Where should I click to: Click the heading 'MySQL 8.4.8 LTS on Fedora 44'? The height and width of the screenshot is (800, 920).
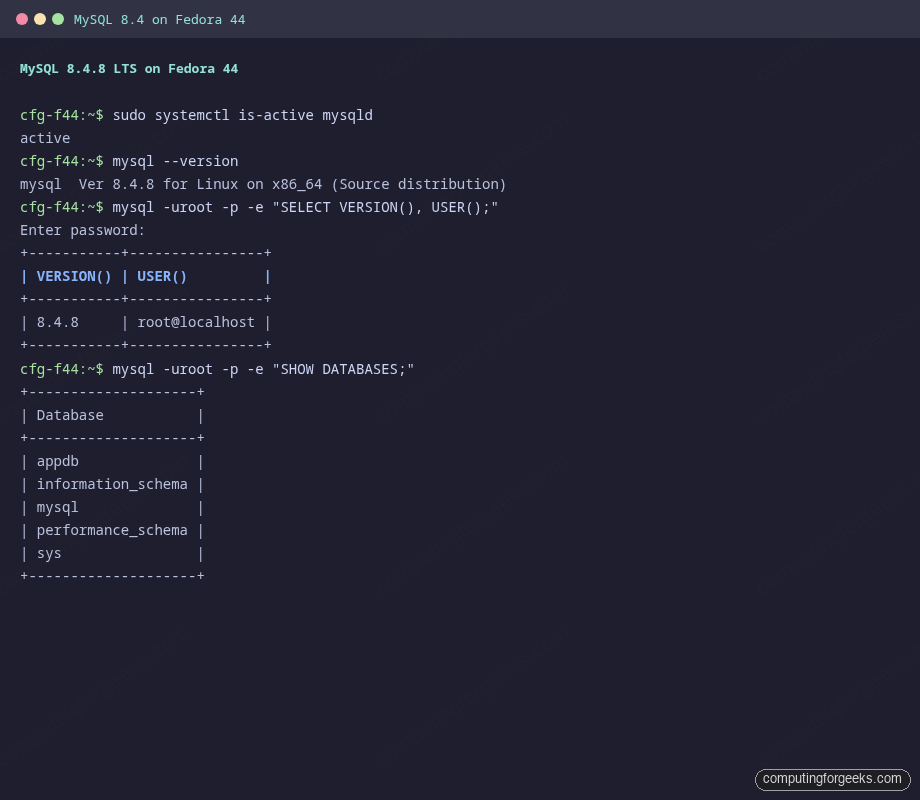pyautogui.click(x=129, y=69)
